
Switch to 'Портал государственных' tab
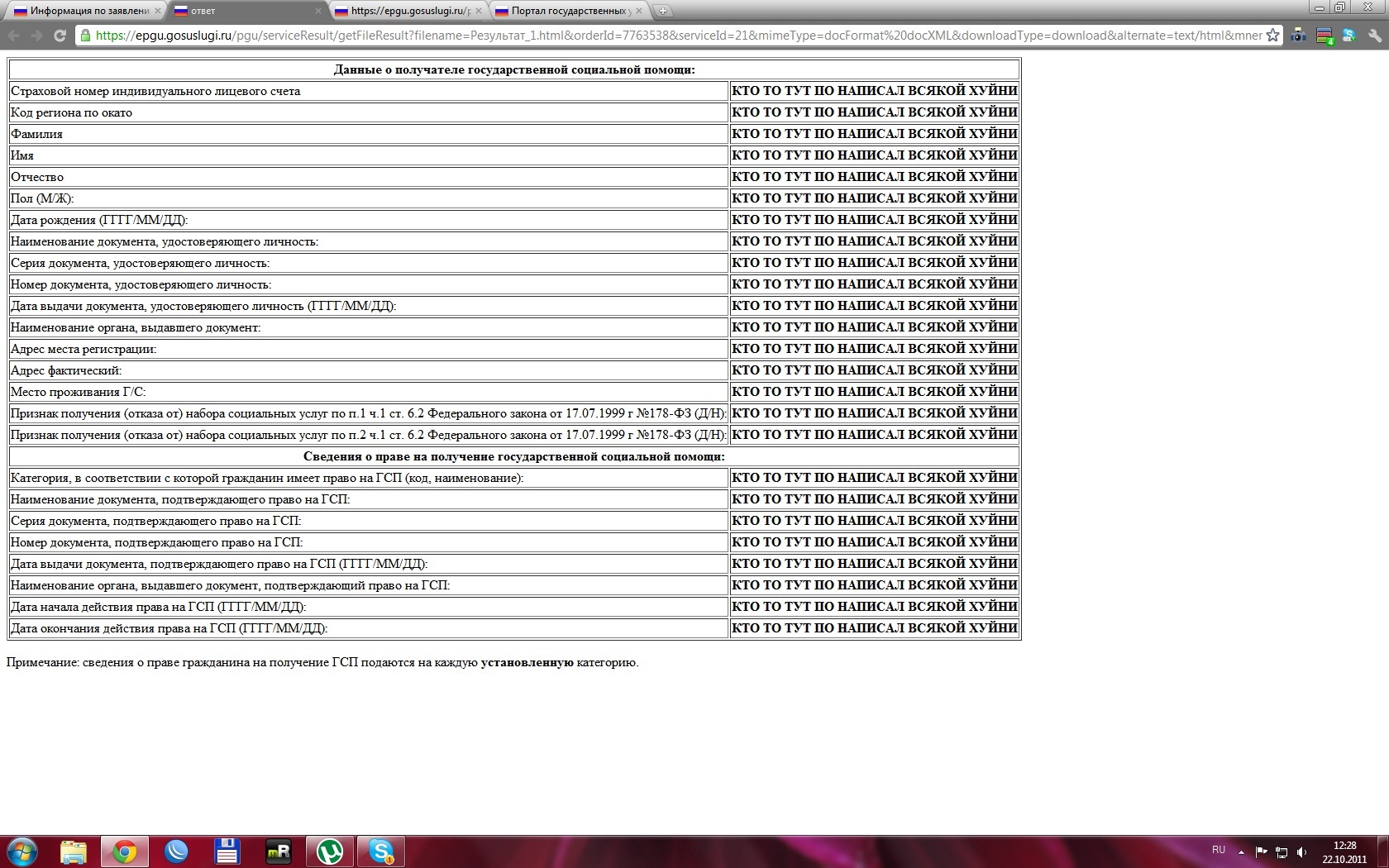tap(567, 11)
